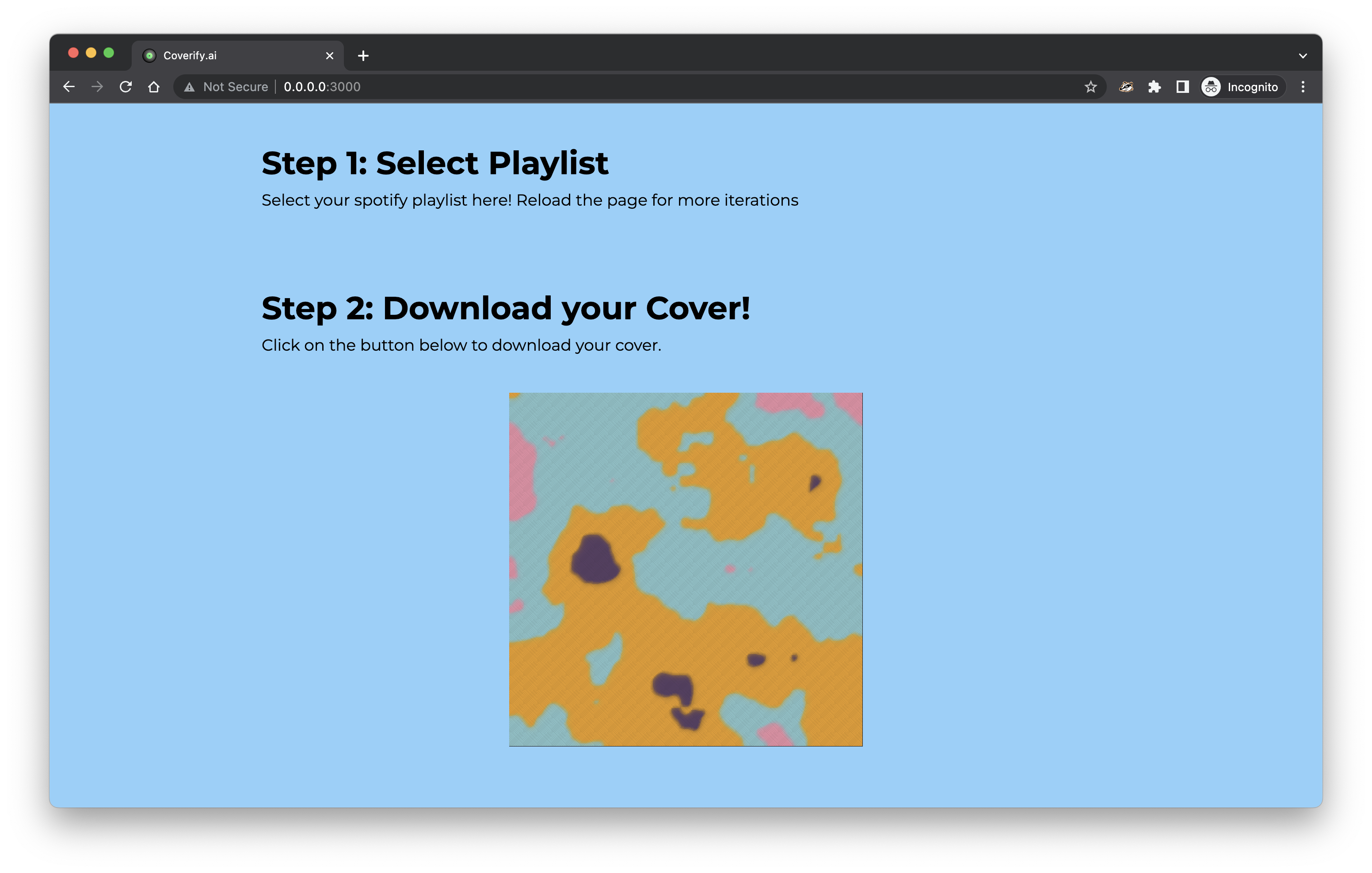1372x873 pixels.
Task: Click the green window zoom button
Action: [x=109, y=53]
